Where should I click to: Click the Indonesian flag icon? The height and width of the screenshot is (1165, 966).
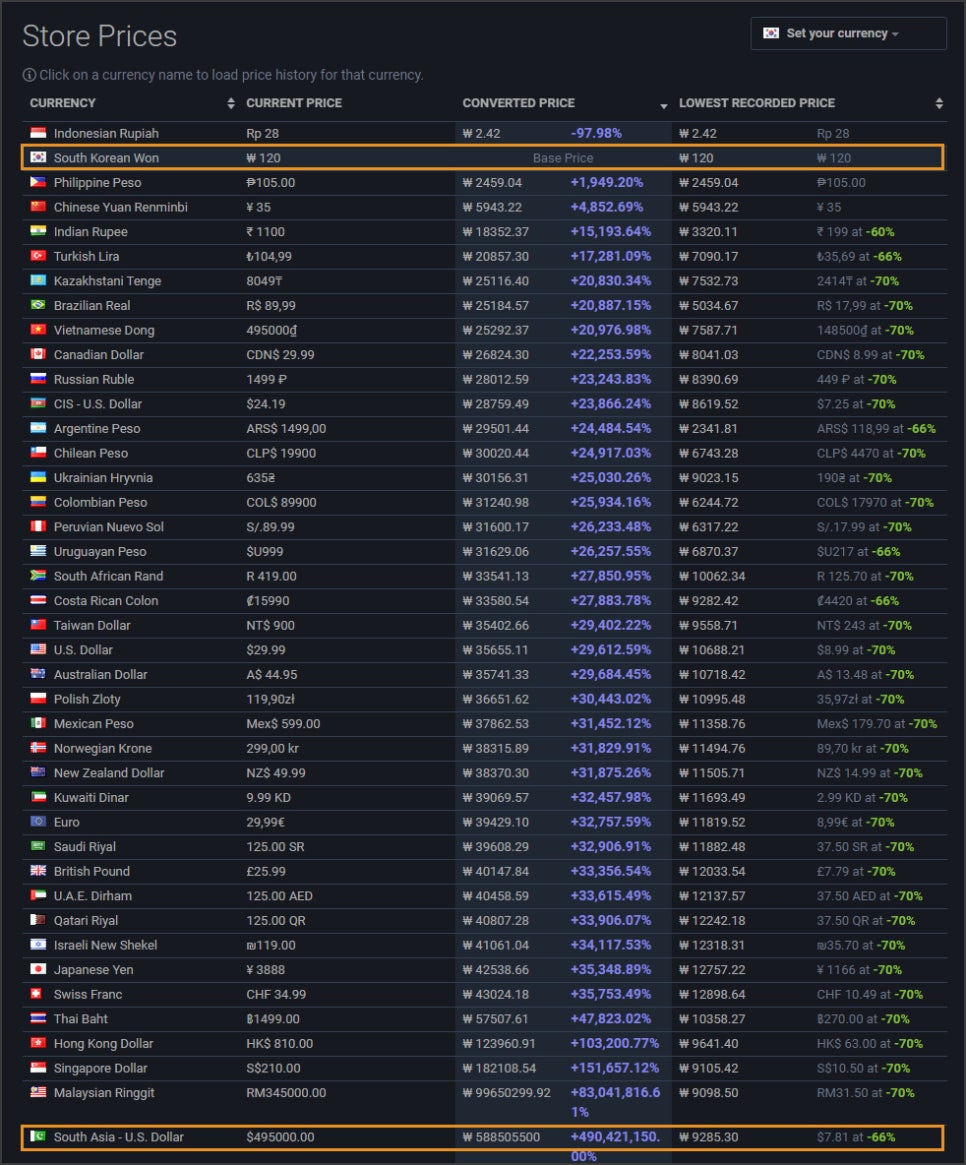38,133
